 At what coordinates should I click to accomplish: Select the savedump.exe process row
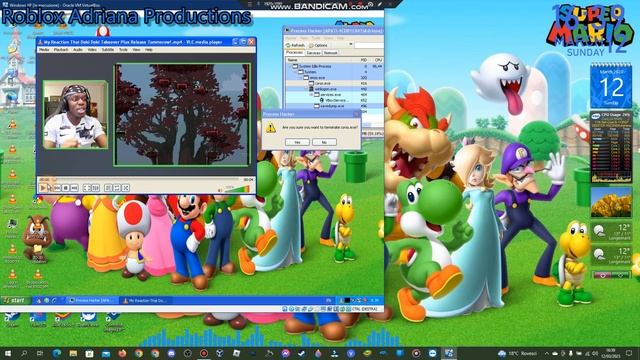(334, 106)
